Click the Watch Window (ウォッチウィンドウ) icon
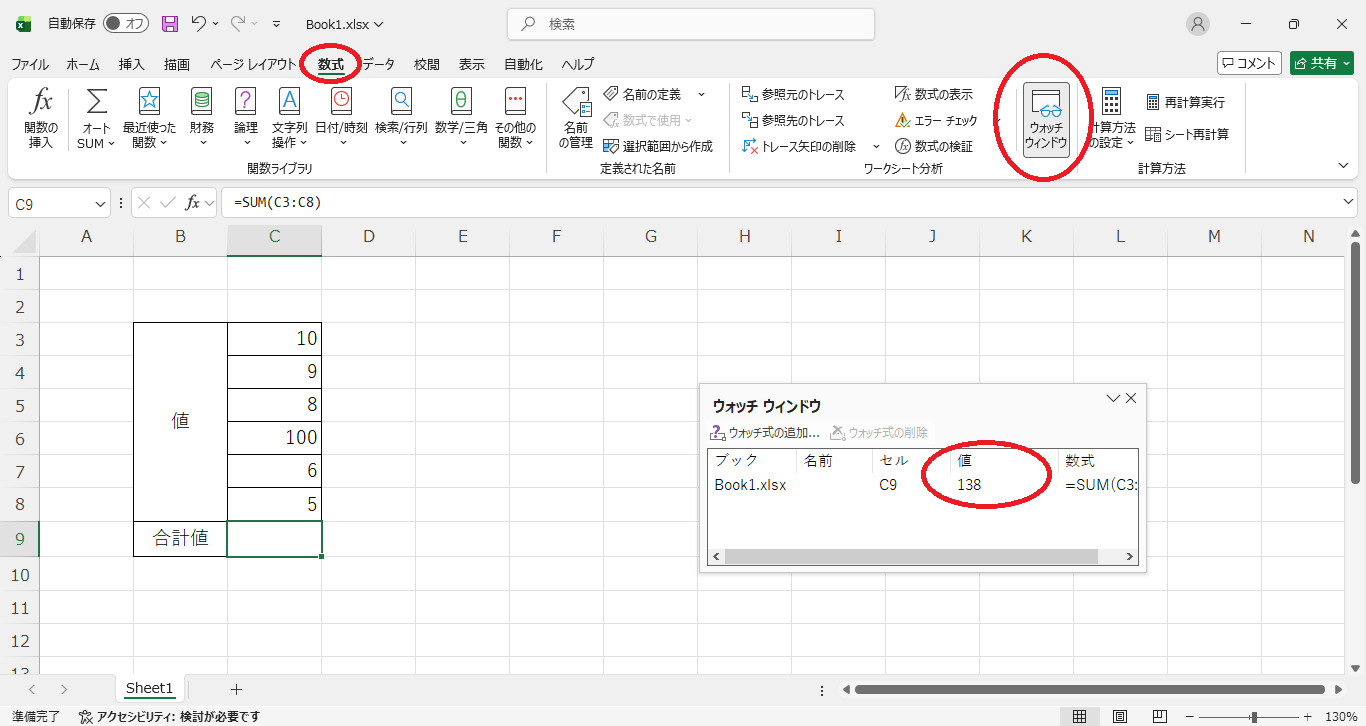The image size is (1366, 726). (x=1046, y=119)
